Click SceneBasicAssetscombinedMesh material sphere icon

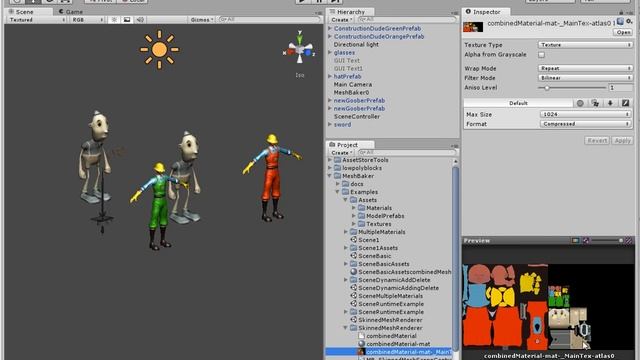pyautogui.click(x=354, y=271)
